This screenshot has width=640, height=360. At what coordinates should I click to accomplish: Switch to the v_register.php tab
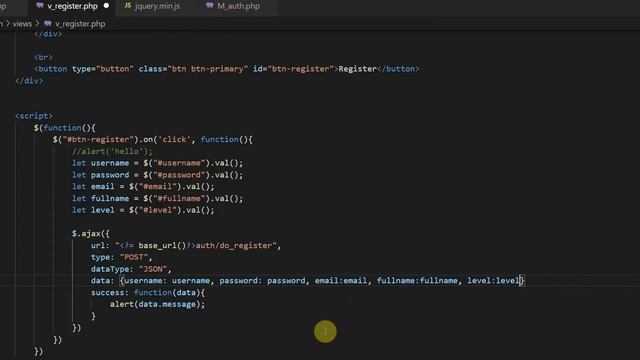click(72, 6)
